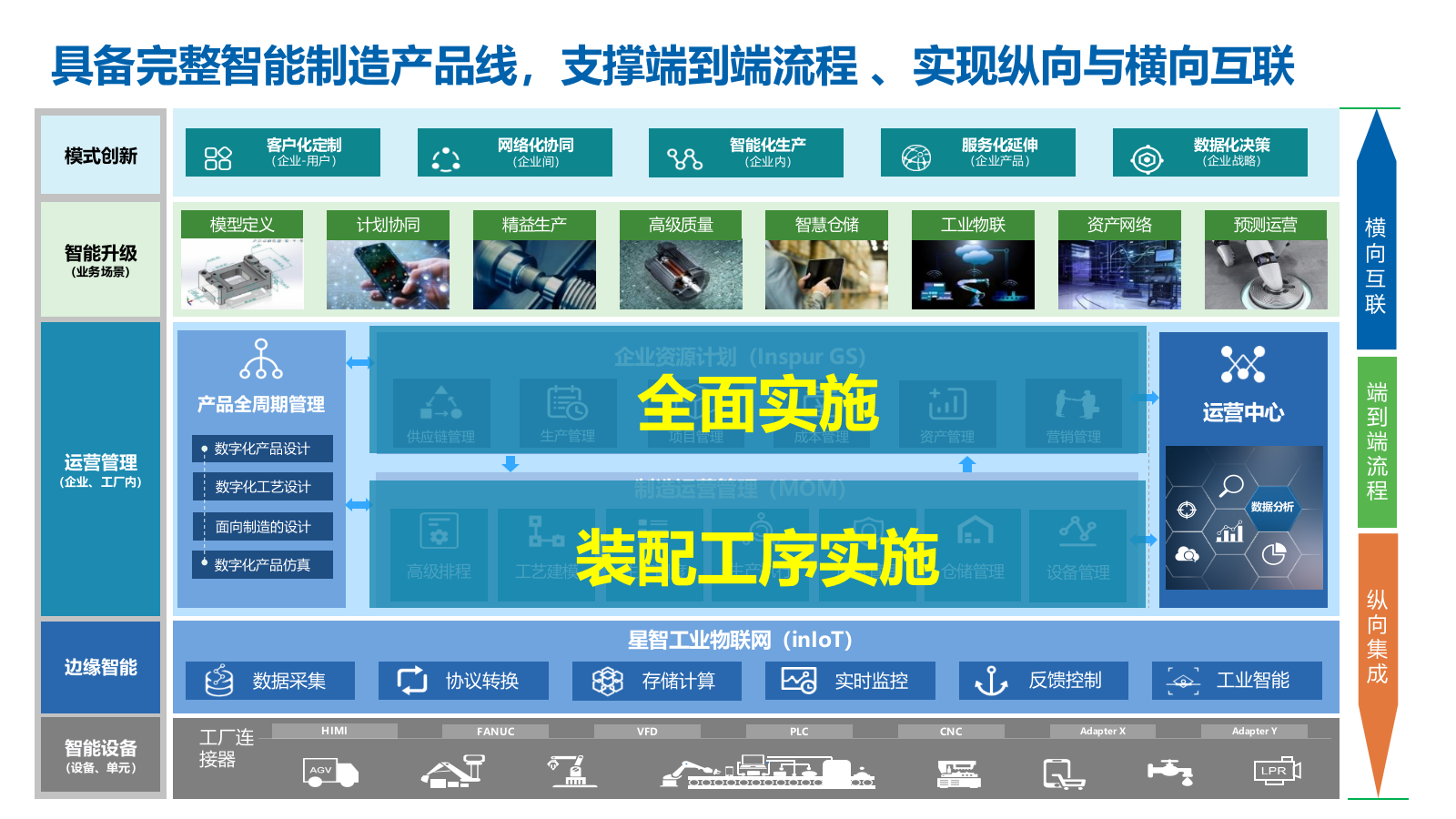Select the 数据采集 data collection icon
This screenshot has width=1456, height=819.
pos(218,680)
